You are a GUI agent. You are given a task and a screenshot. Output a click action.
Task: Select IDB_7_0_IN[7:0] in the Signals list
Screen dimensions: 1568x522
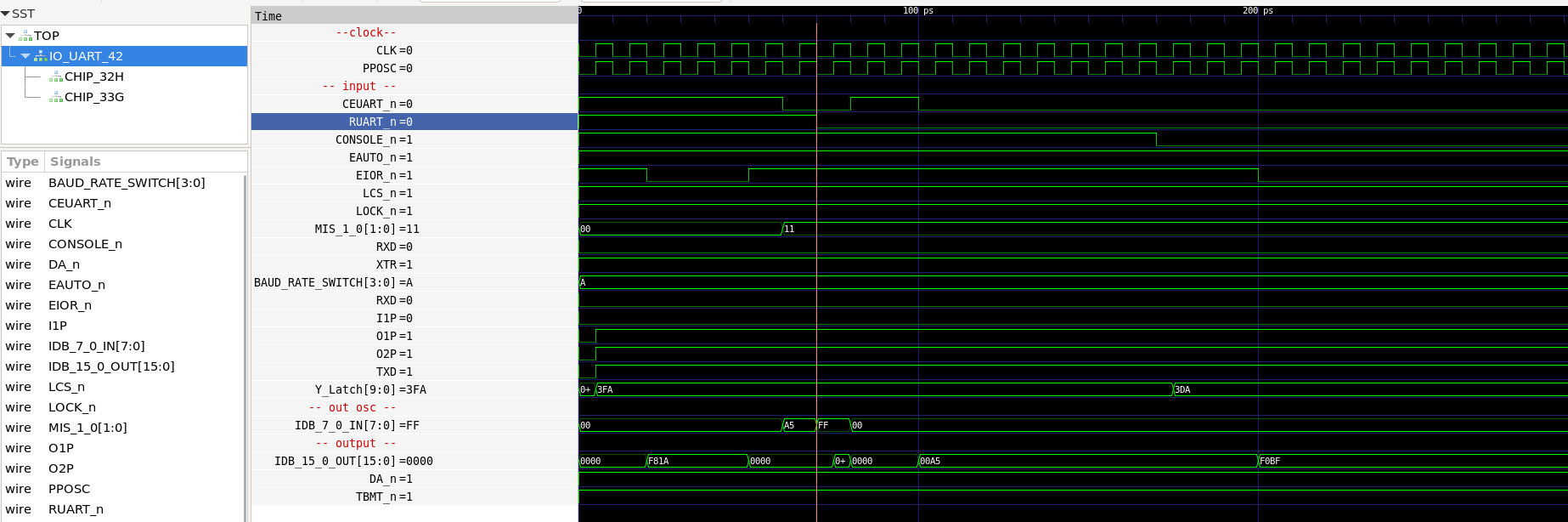pos(97,346)
